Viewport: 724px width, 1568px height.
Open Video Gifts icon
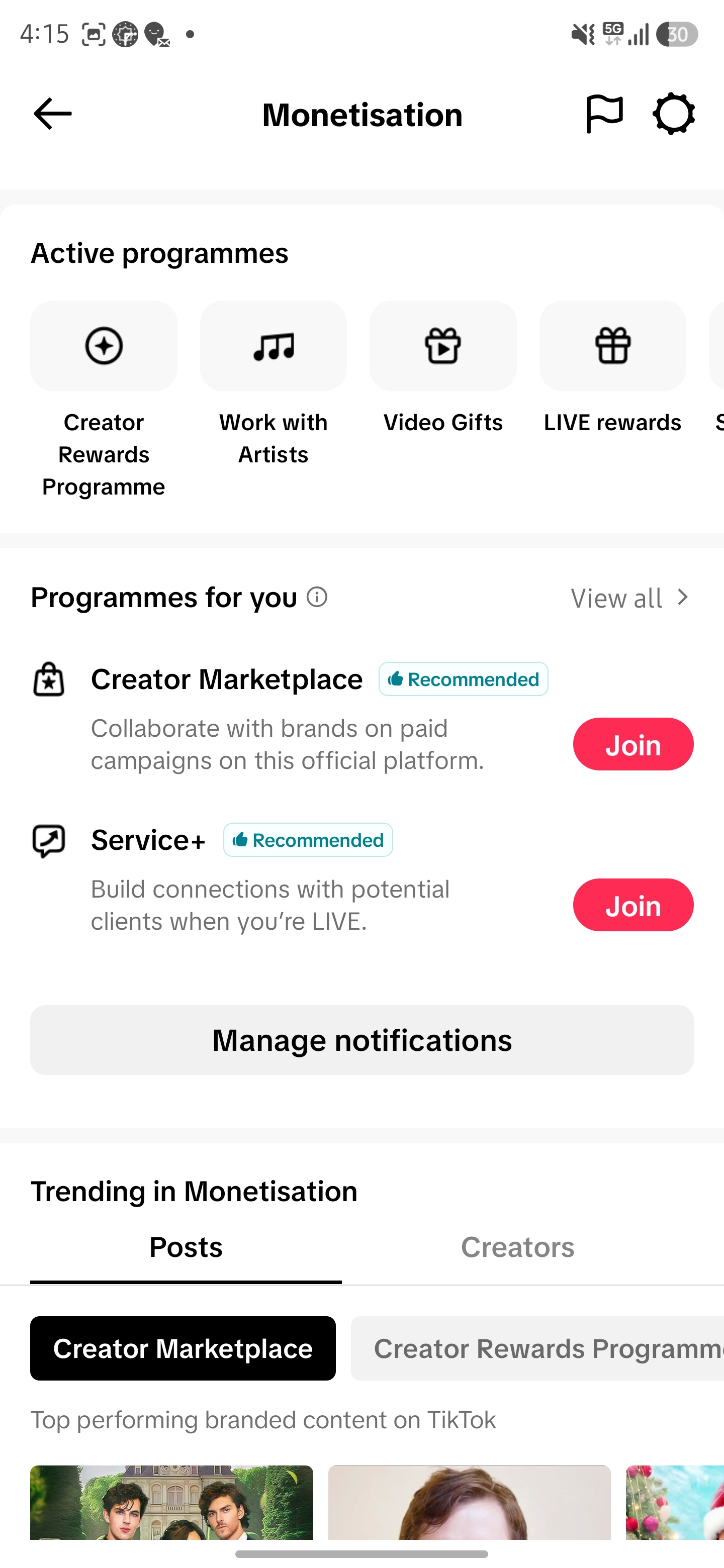click(x=442, y=346)
